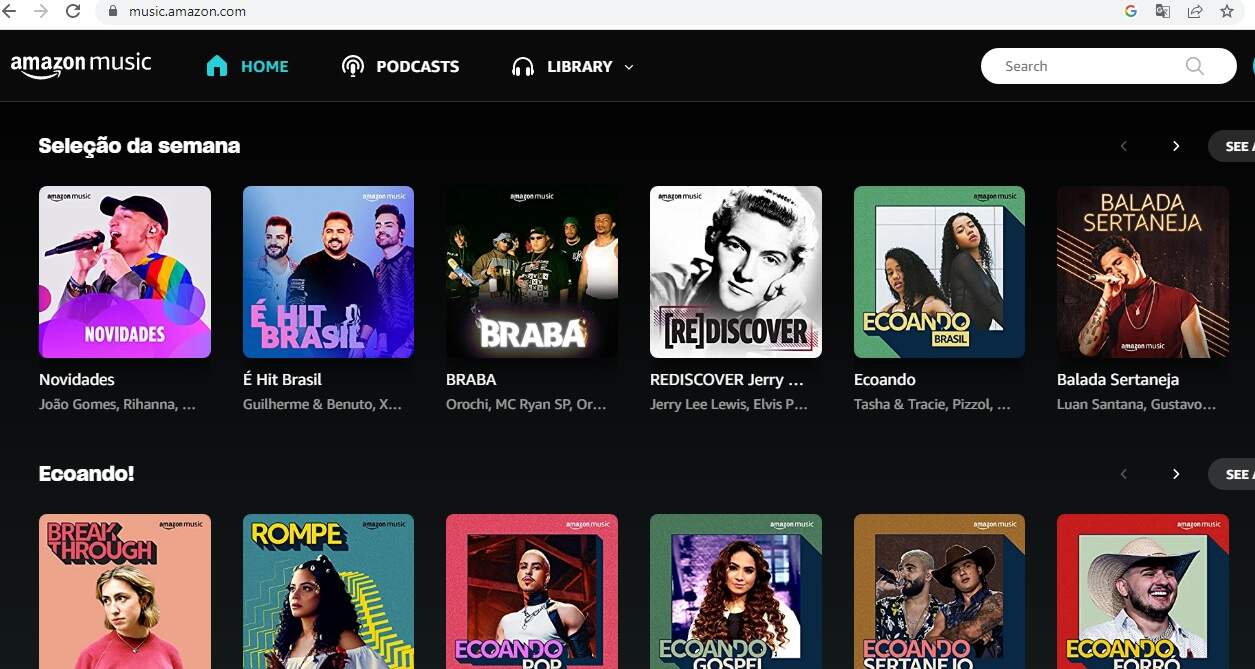Click artists text 'Jerry Lee Lewis, Elvis'

click(x=729, y=405)
